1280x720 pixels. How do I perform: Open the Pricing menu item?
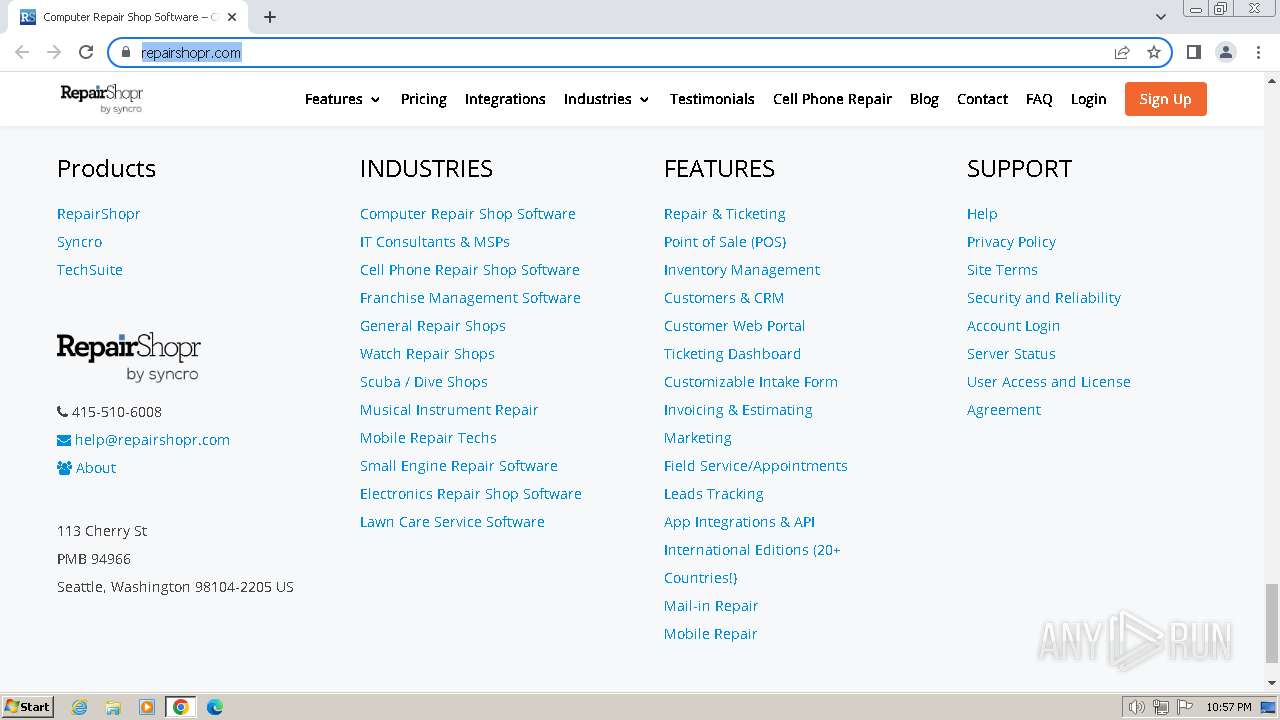[x=424, y=99]
